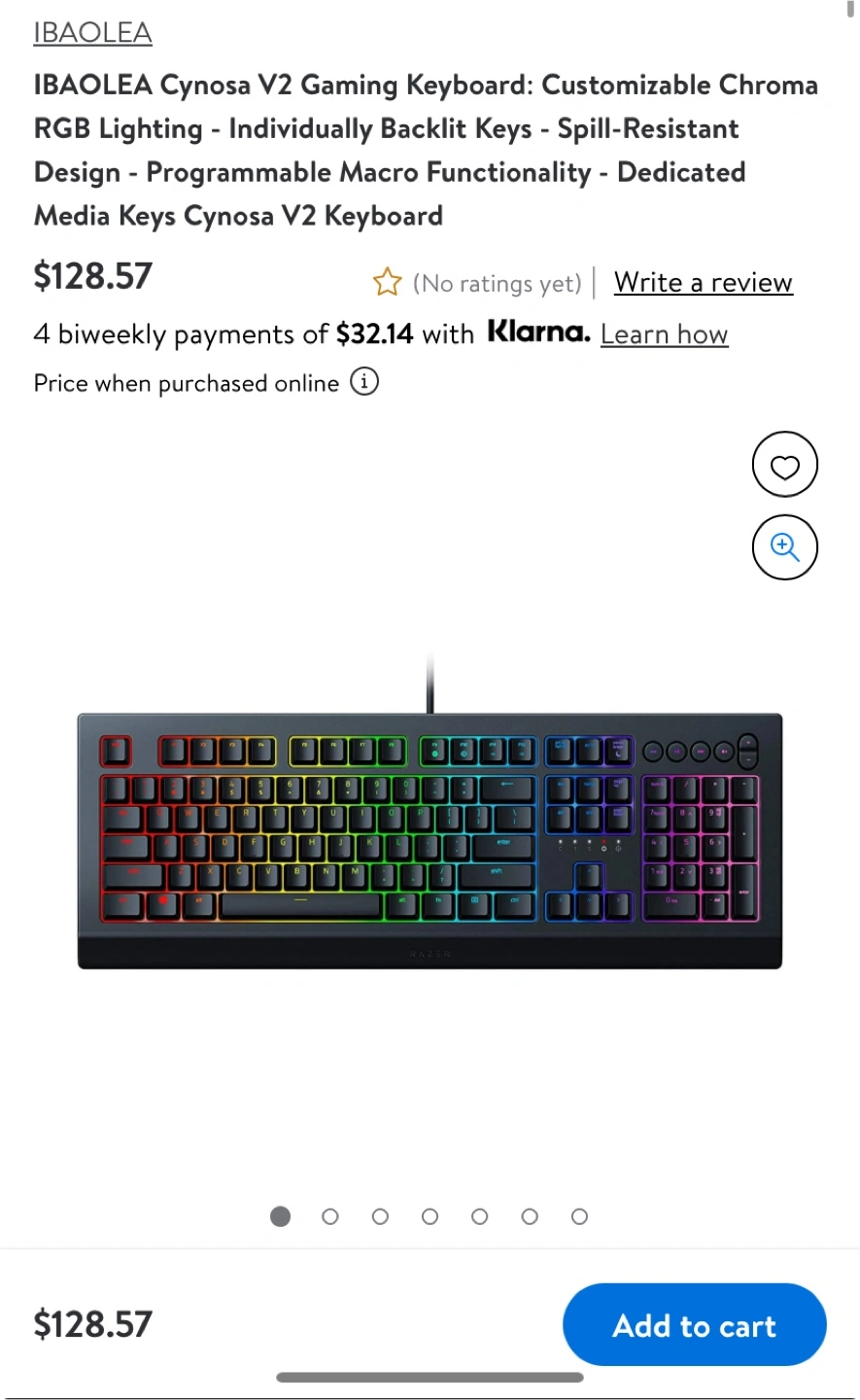Screen dimensions: 860x1400
Task: Click the empty rating star icon
Action: click(387, 282)
